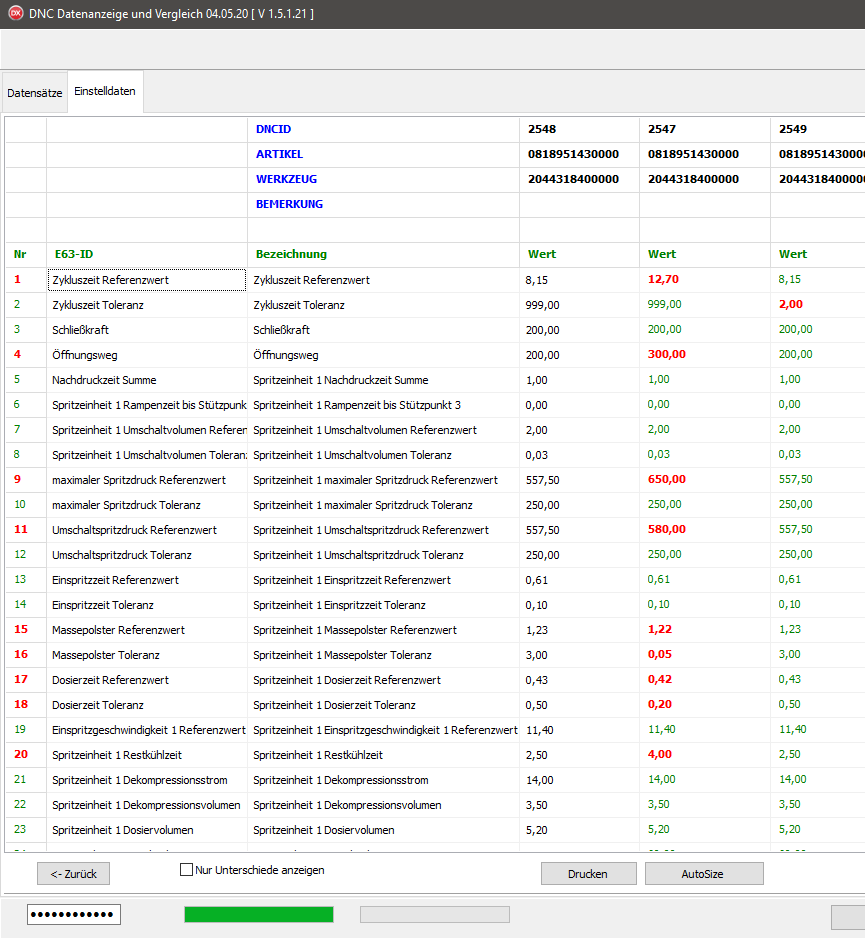Click value 11,40 in first Wert column
865x938 pixels.
pyautogui.click(x=540, y=730)
